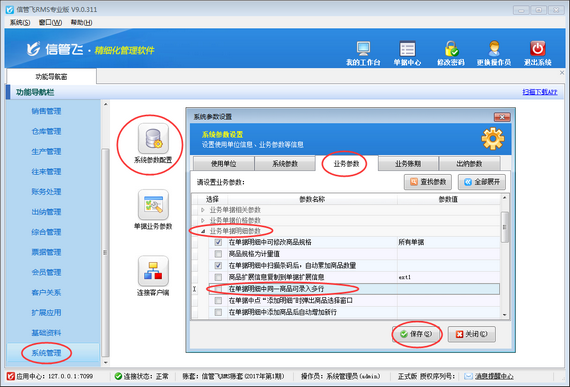This screenshot has width=570, height=387.
Task: Click the 查找参数 search button
Action: click(x=428, y=182)
